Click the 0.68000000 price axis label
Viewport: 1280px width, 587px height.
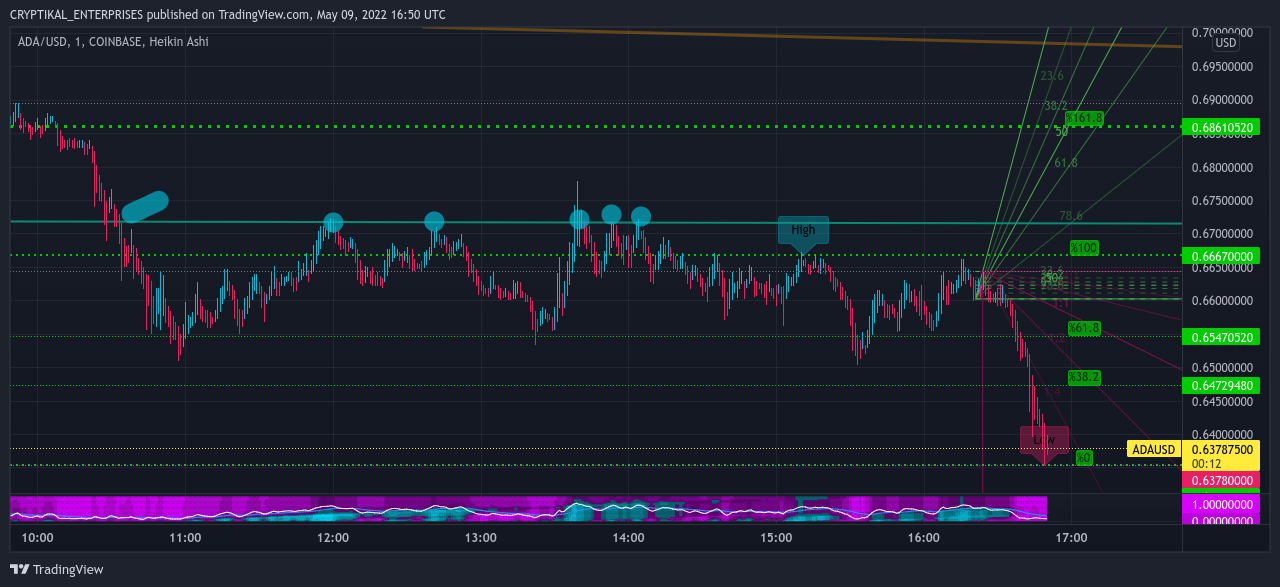point(1224,167)
